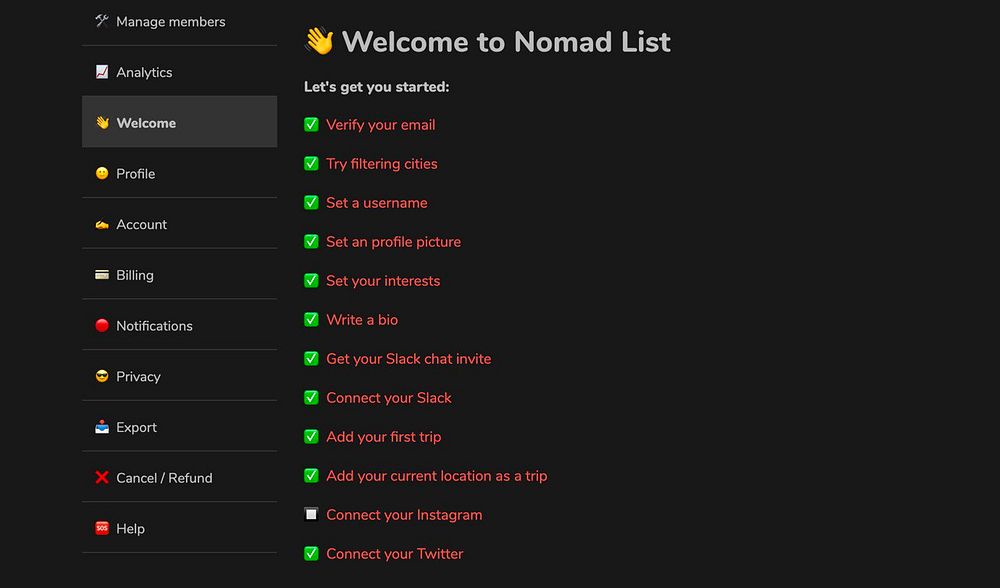The height and width of the screenshot is (588, 1000).
Task: Check the unchecked Connect your Instagram box
Action: tap(311, 514)
